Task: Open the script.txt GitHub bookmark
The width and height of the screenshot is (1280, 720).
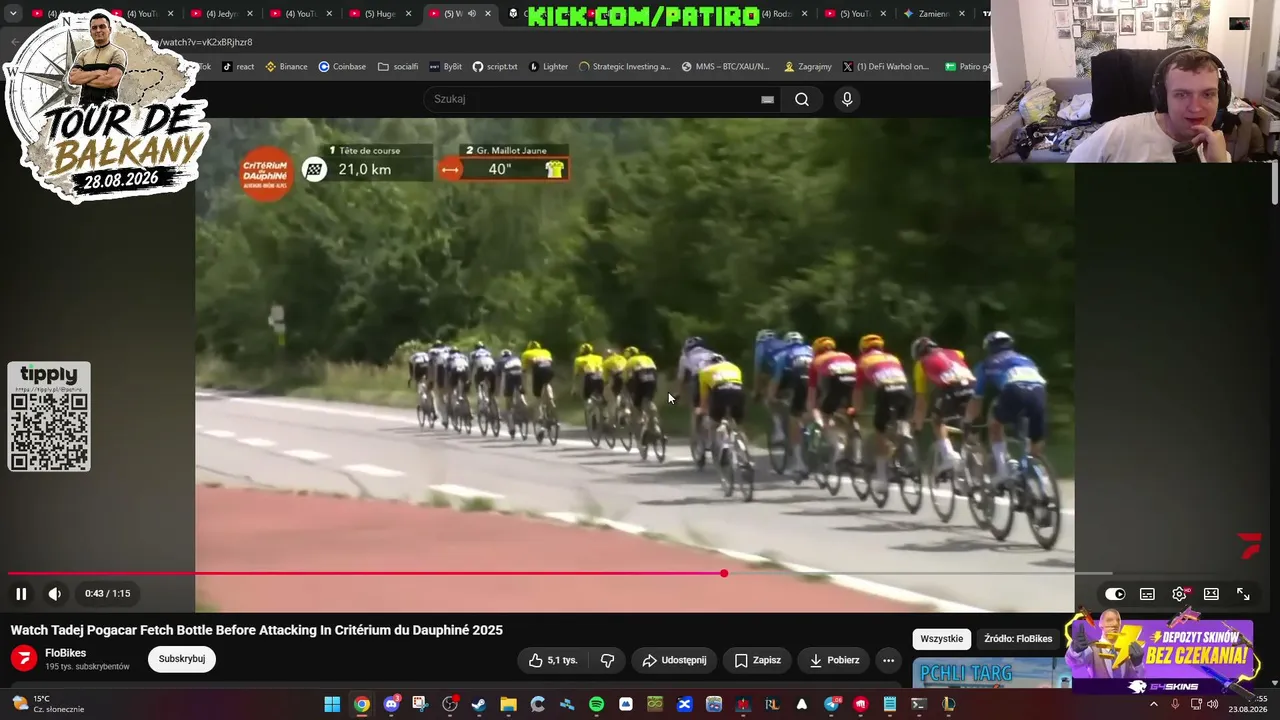Action: tap(495, 67)
